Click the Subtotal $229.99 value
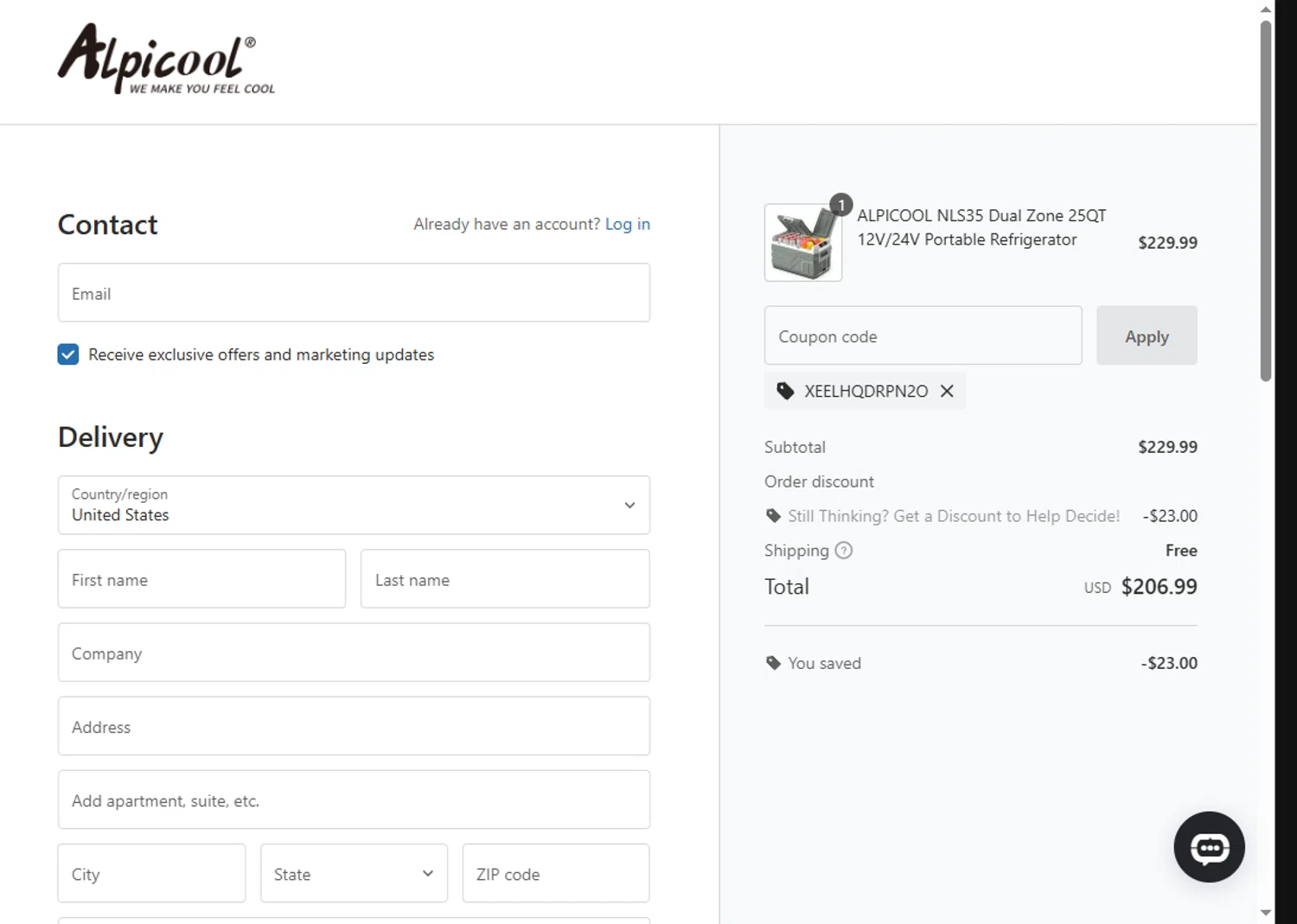Screen dimensions: 1297x924 pyautogui.click(x=1167, y=447)
